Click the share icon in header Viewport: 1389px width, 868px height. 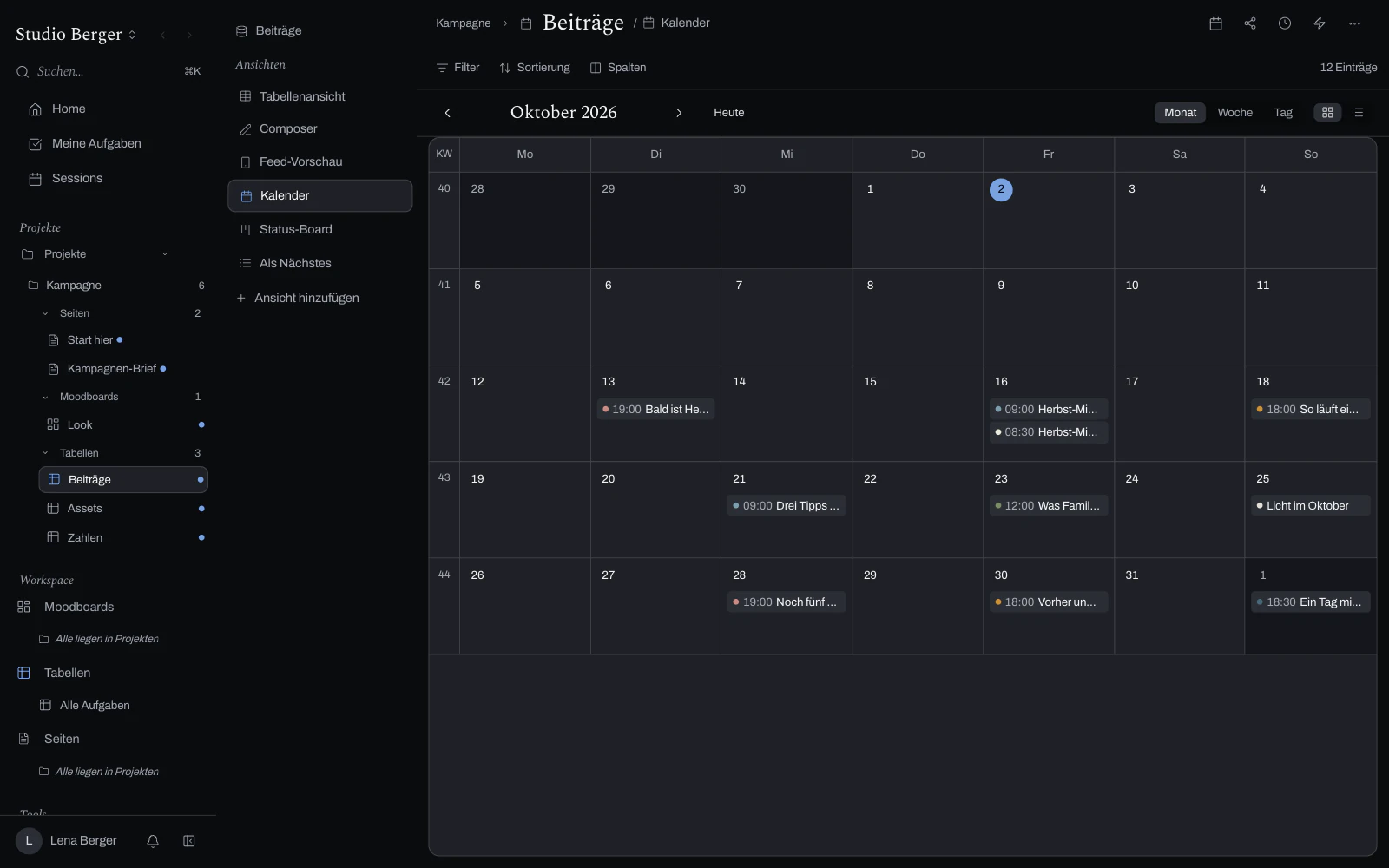point(1250,23)
